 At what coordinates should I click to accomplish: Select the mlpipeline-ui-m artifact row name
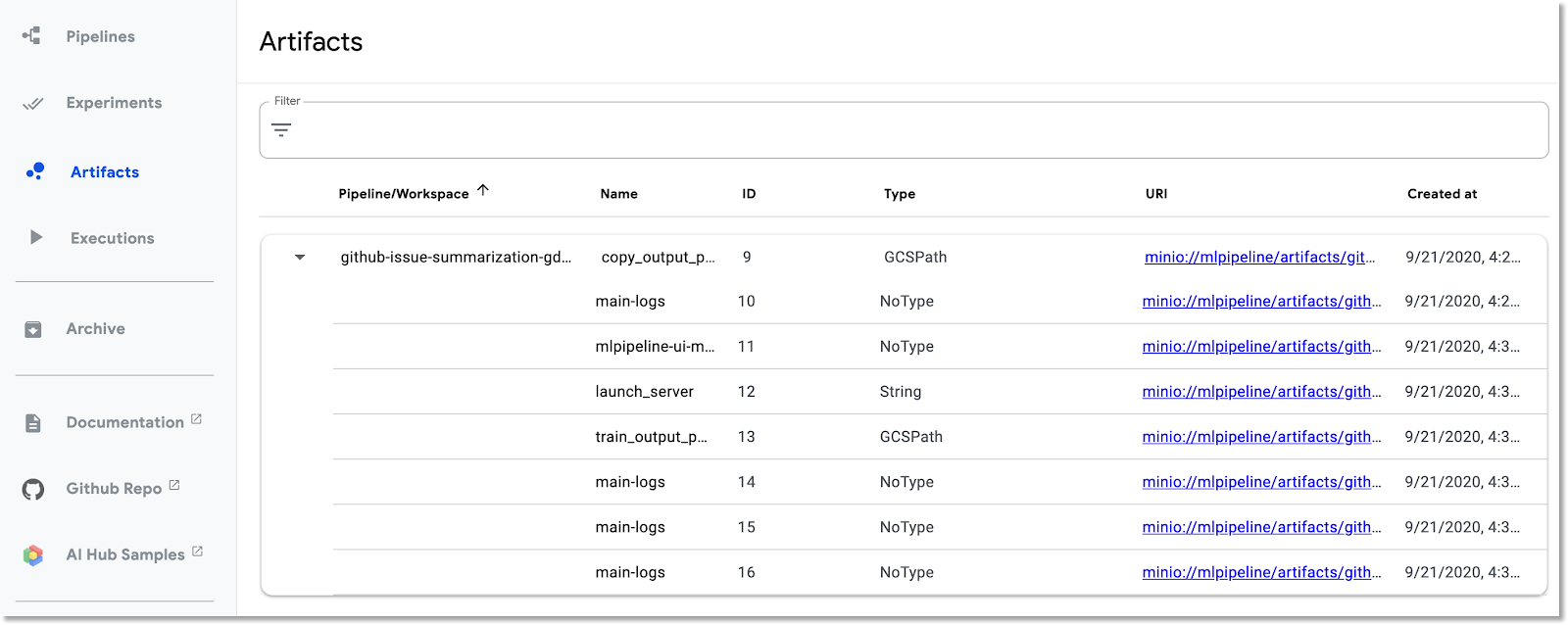pyautogui.click(x=655, y=347)
